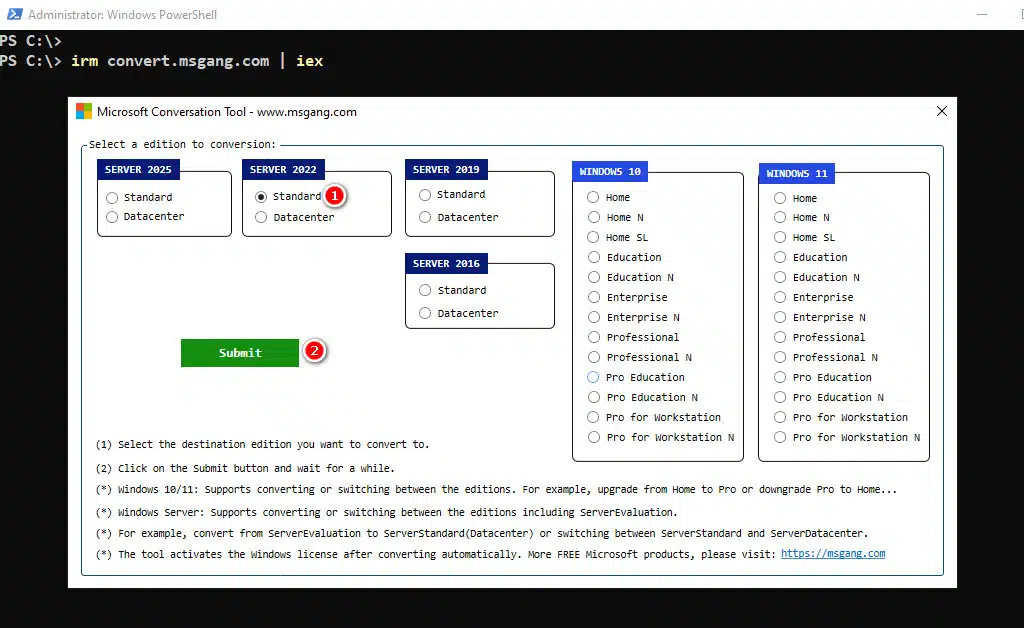Select Windows 10 Home edition

[x=594, y=198]
